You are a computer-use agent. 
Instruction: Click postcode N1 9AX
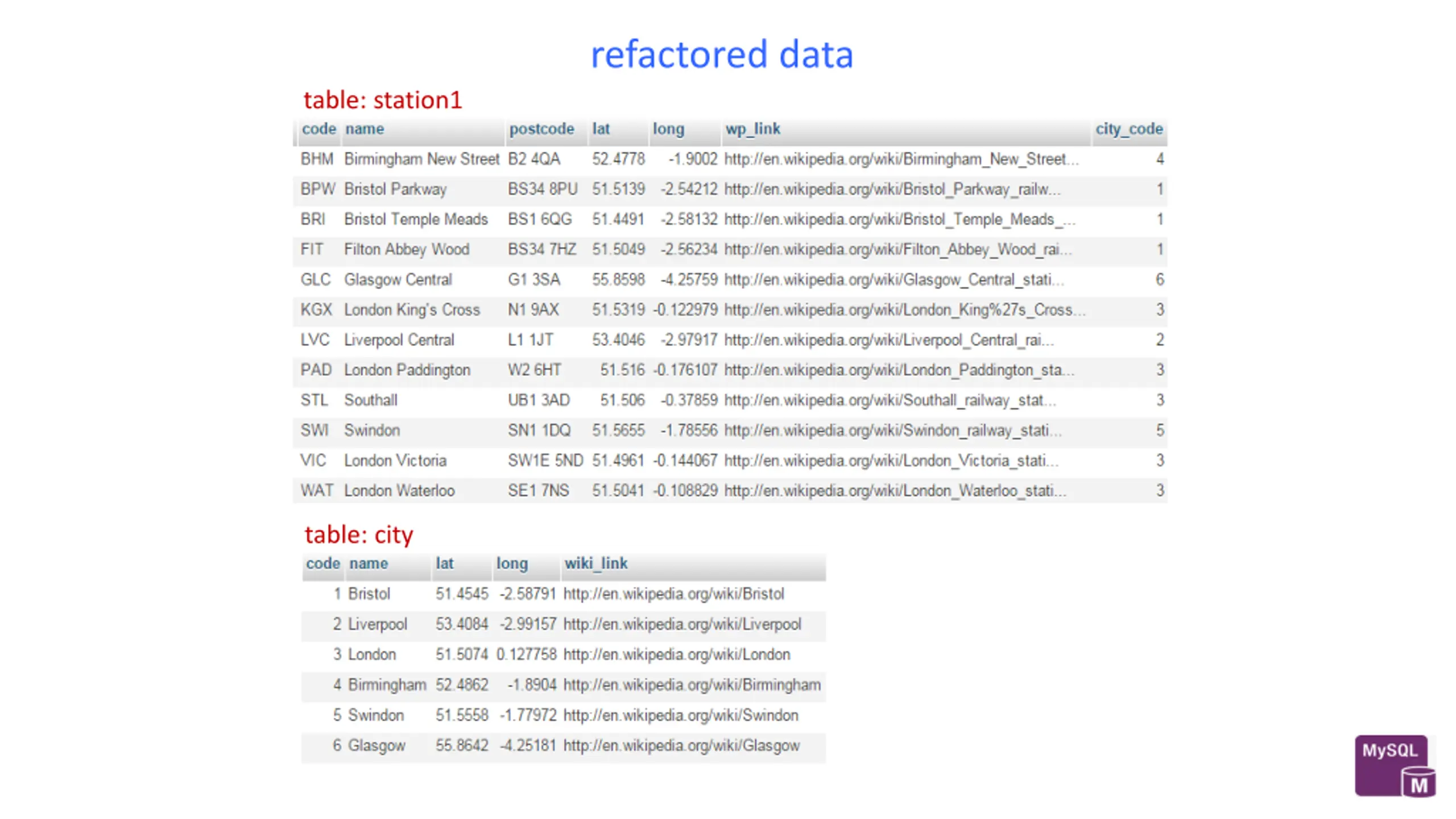[x=533, y=309]
